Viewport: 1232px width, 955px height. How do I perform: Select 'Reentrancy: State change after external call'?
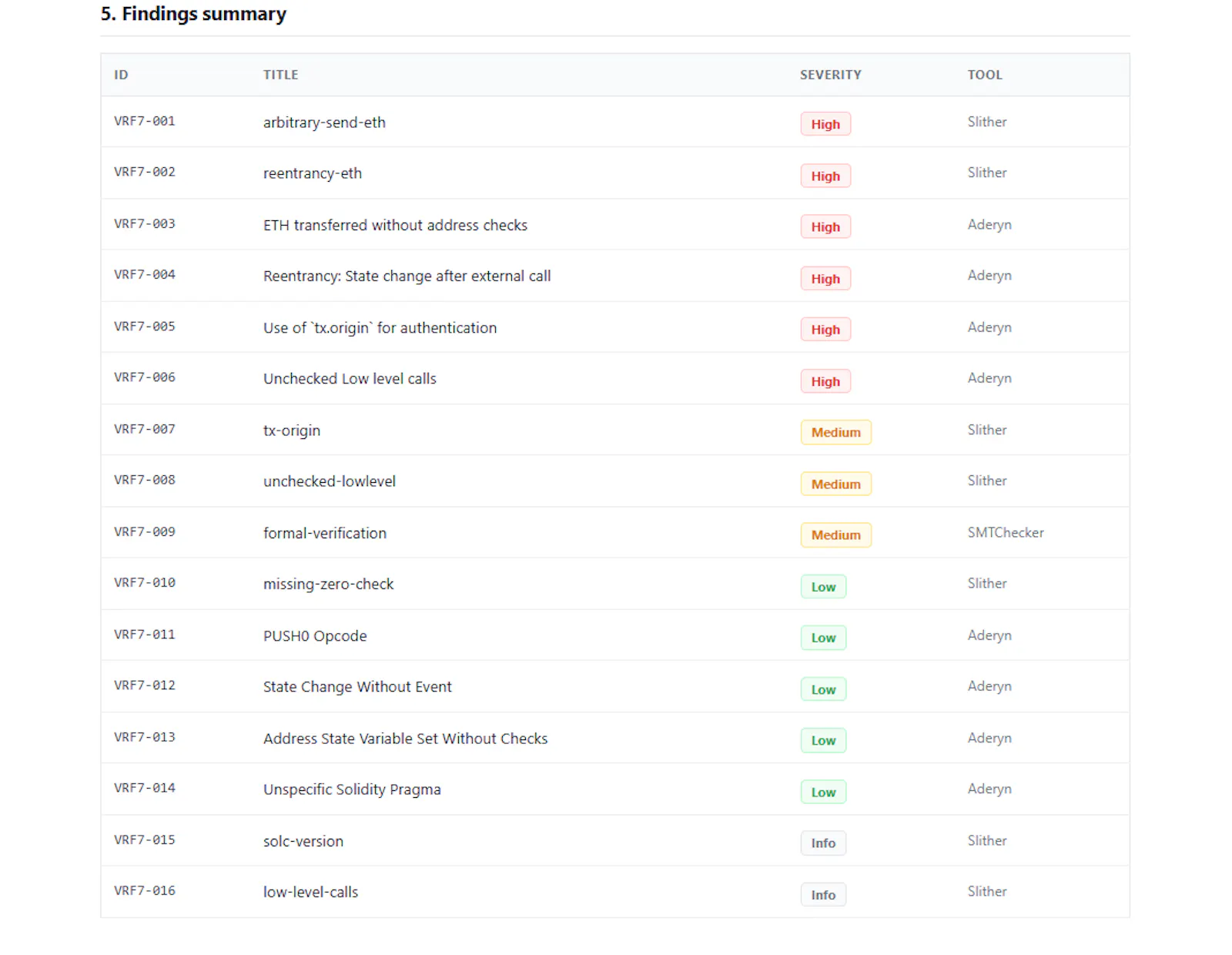[407, 276]
